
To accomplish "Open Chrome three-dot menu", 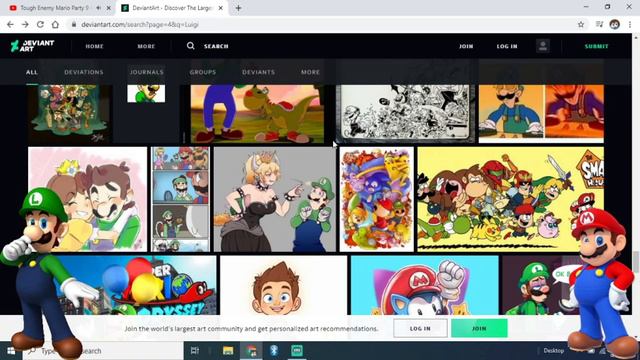I will (630, 24).
